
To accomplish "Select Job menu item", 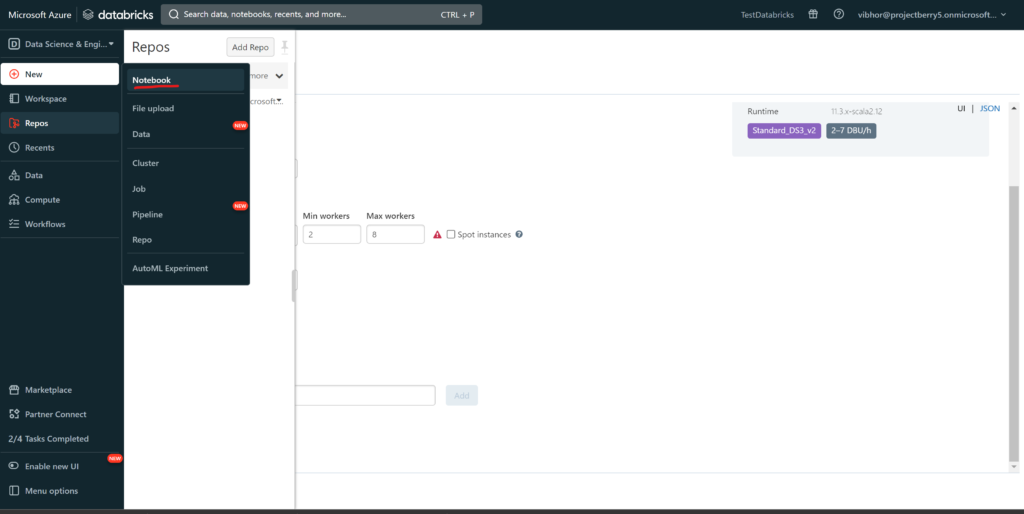I will click(x=185, y=189).
